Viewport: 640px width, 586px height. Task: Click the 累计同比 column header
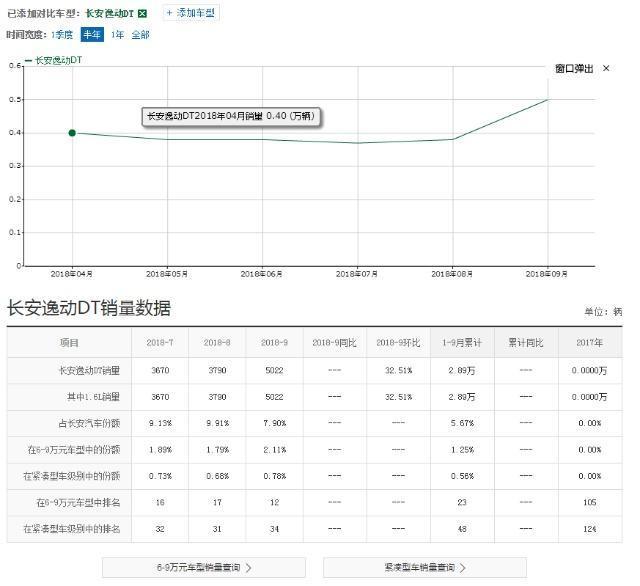click(526, 342)
